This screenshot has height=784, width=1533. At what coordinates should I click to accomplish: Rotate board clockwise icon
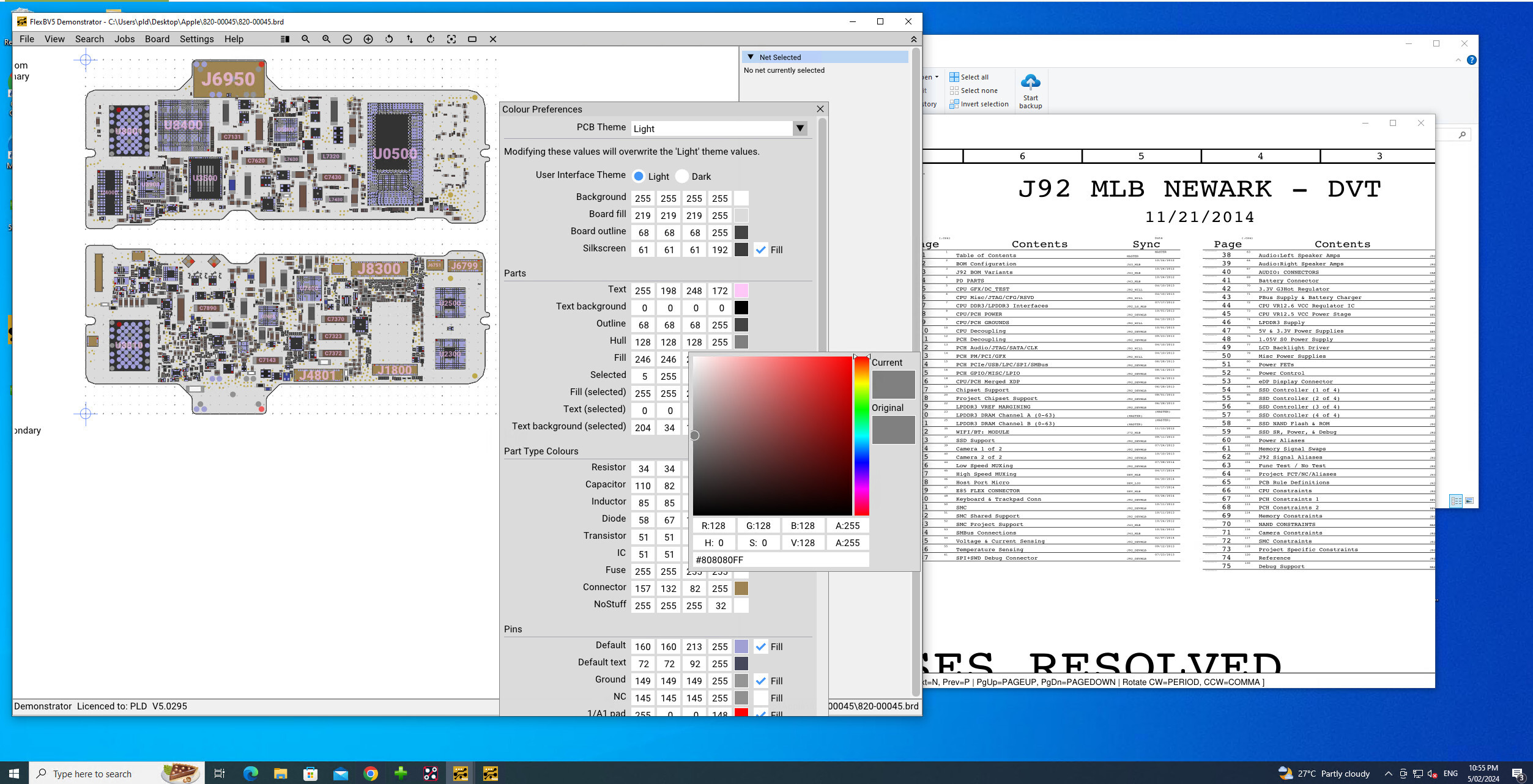coord(431,39)
